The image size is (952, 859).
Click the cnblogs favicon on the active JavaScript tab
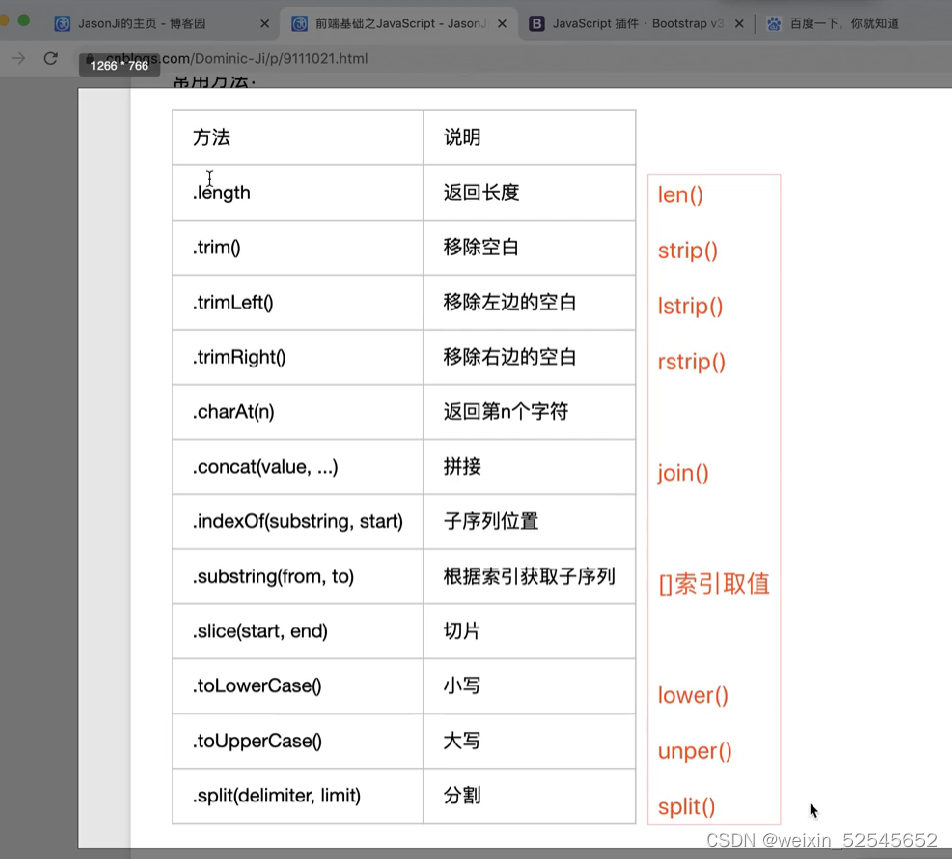(300, 23)
